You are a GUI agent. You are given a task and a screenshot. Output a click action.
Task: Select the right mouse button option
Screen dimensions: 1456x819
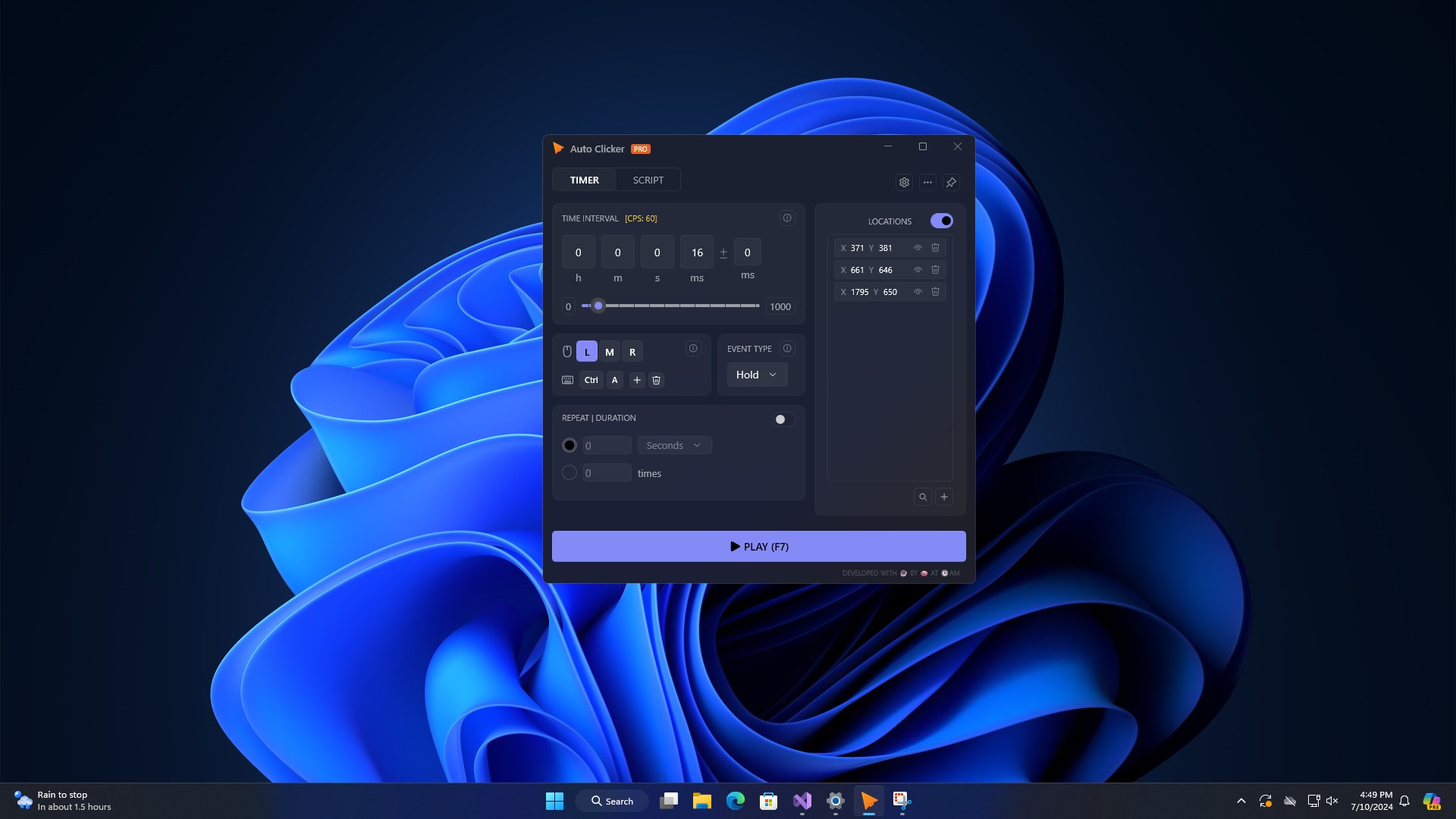(x=632, y=351)
